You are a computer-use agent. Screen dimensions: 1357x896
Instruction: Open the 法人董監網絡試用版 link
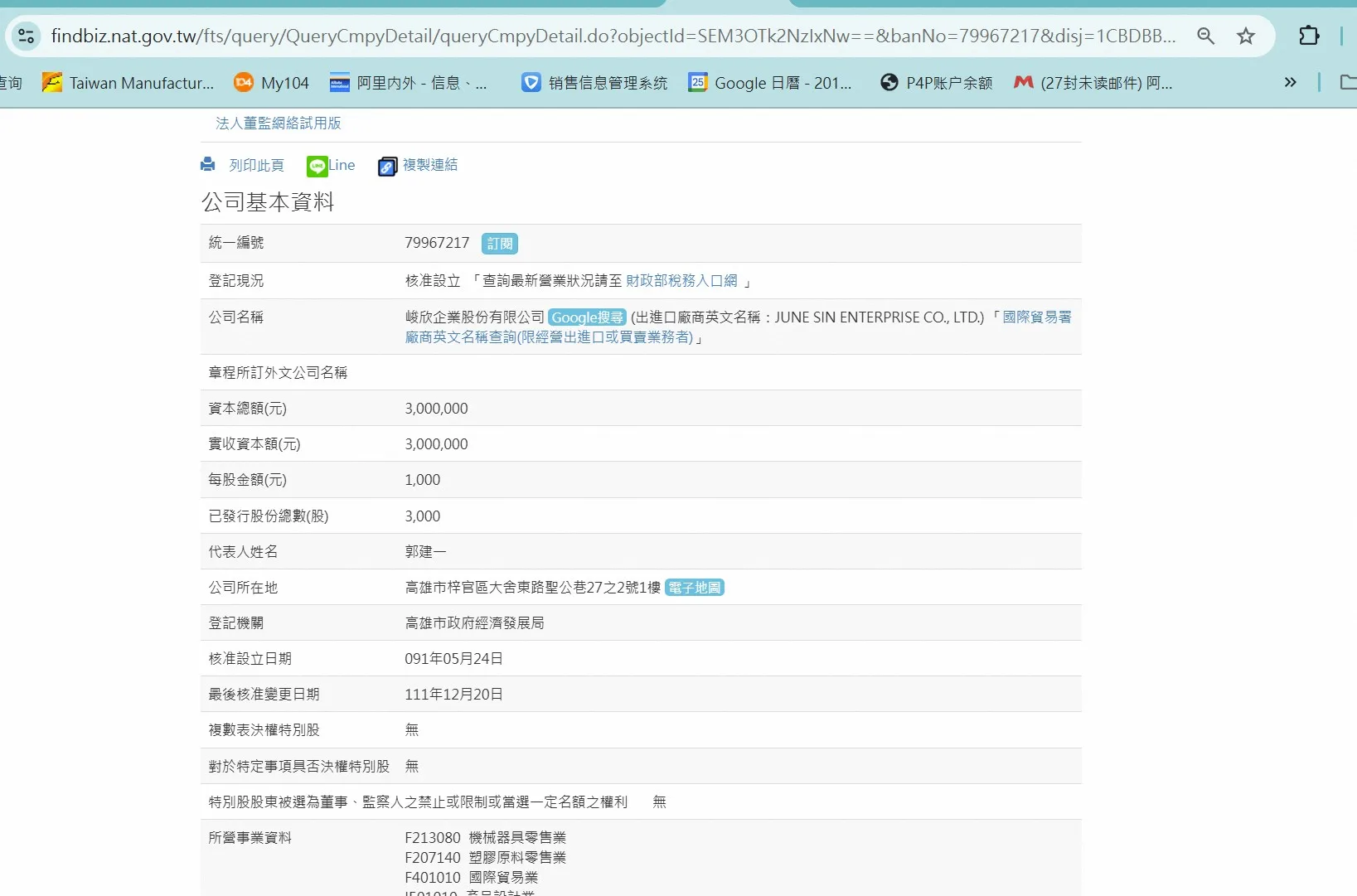point(279,124)
